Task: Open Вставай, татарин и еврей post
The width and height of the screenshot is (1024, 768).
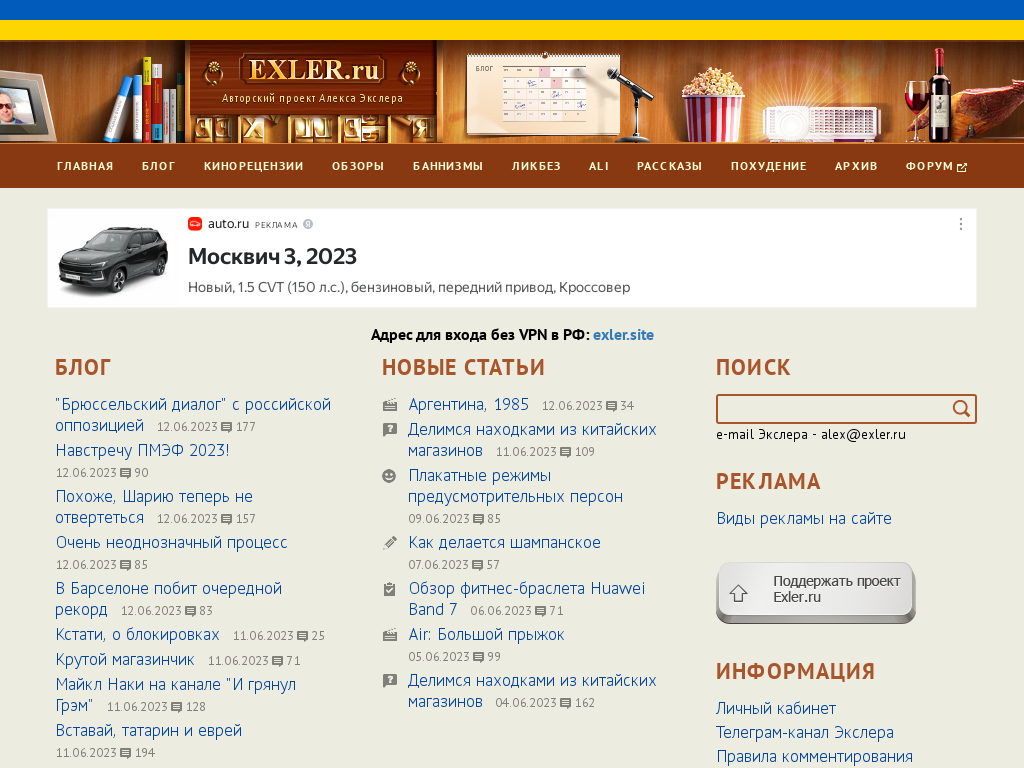Action: click(x=148, y=731)
